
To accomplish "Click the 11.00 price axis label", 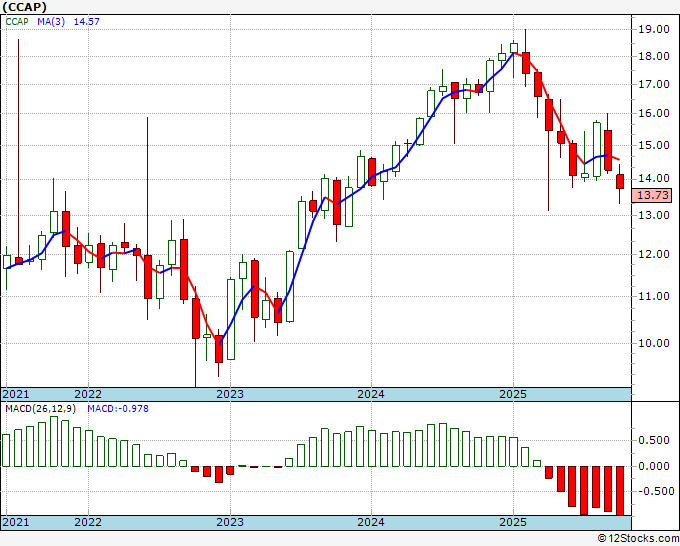I will pyautogui.click(x=654, y=296).
